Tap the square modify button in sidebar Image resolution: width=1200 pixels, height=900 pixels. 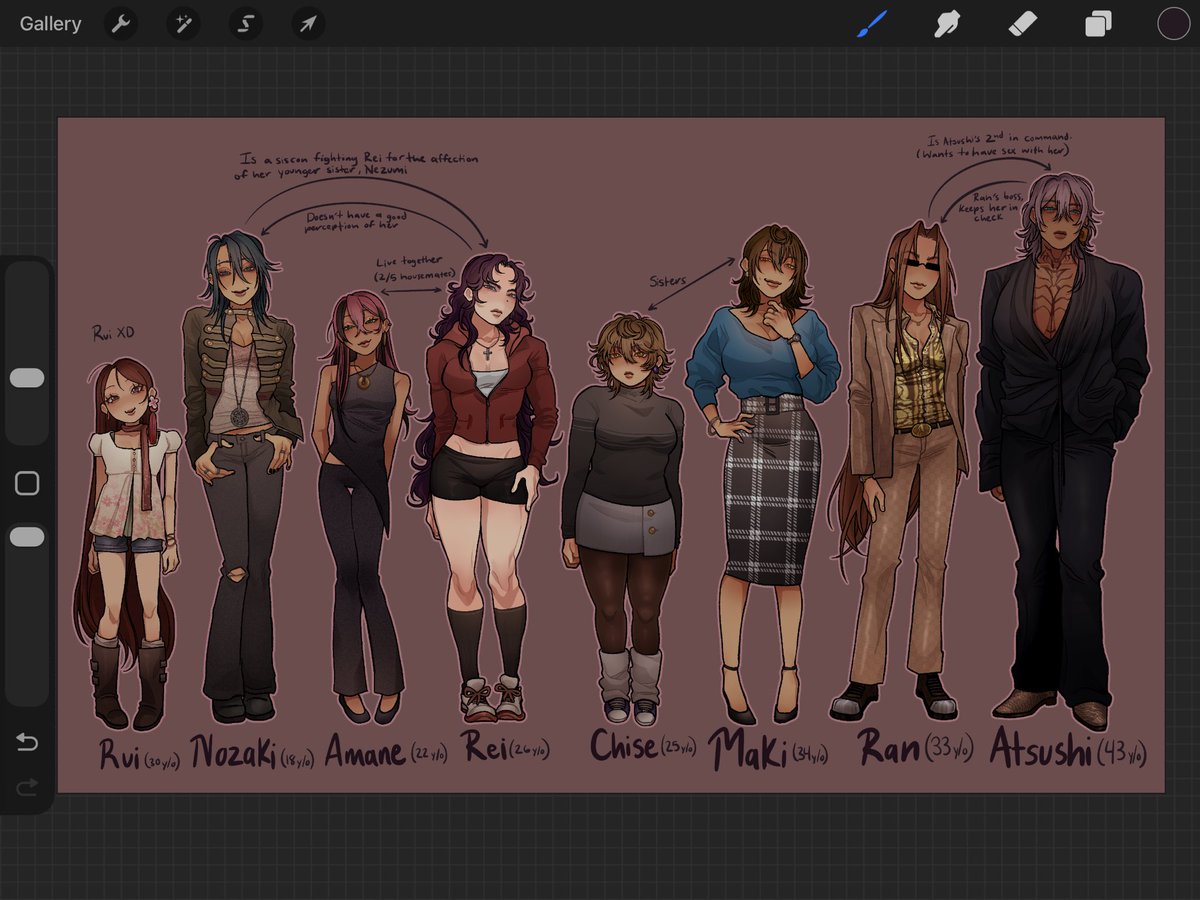(27, 484)
